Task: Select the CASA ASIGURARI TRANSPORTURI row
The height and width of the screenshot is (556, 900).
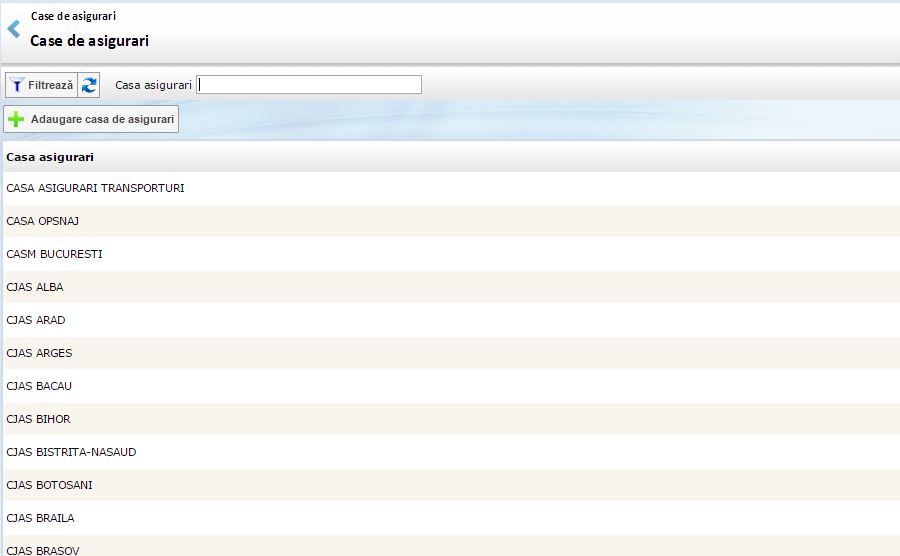Action: coord(95,188)
